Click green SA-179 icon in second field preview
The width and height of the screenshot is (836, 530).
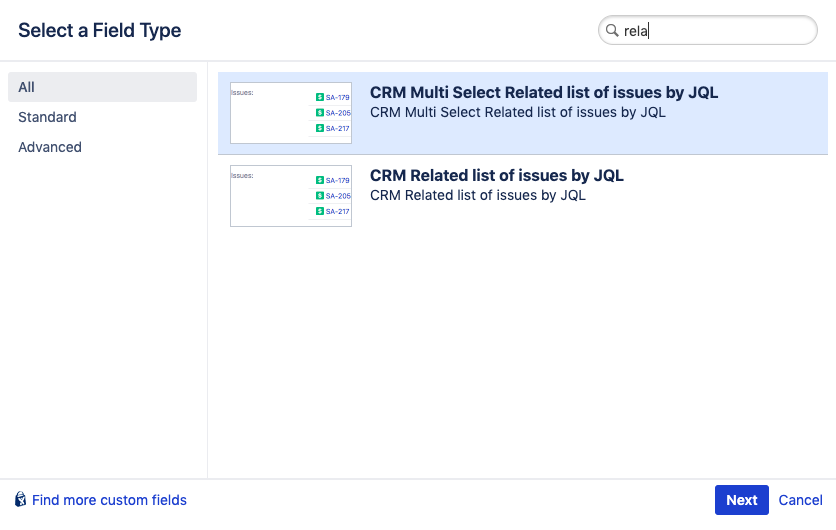(x=320, y=181)
